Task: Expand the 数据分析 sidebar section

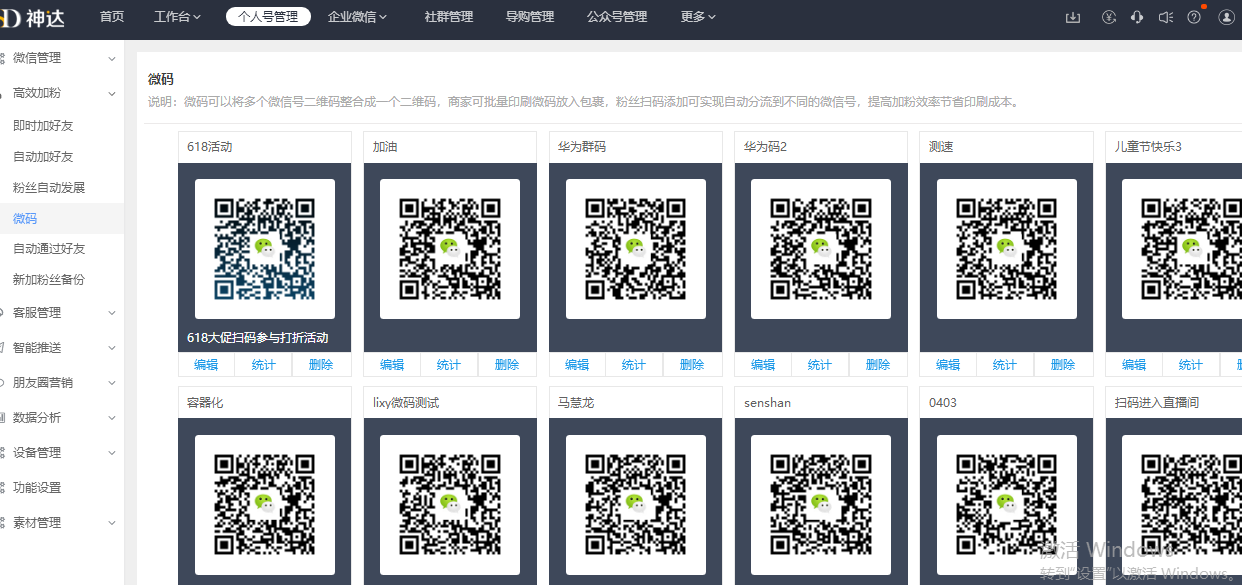Action: pos(62,418)
